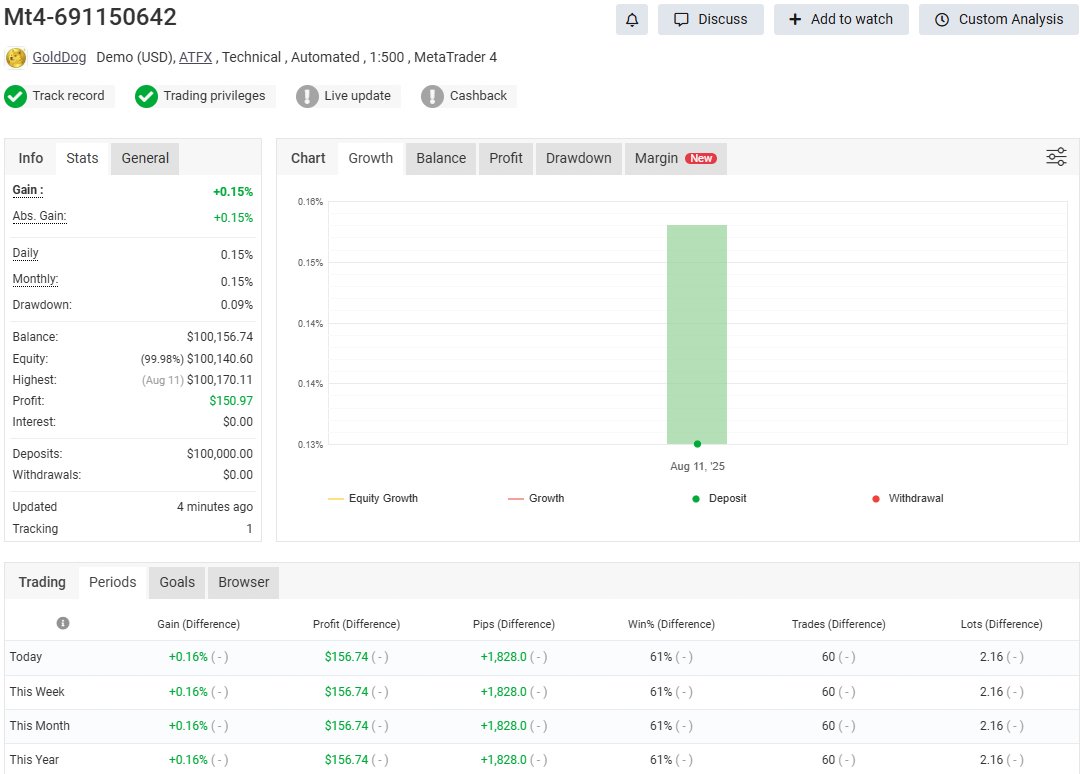The height and width of the screenshot is (774, 1080).
Task: Open the Browser tab
Action: [244, 583]
